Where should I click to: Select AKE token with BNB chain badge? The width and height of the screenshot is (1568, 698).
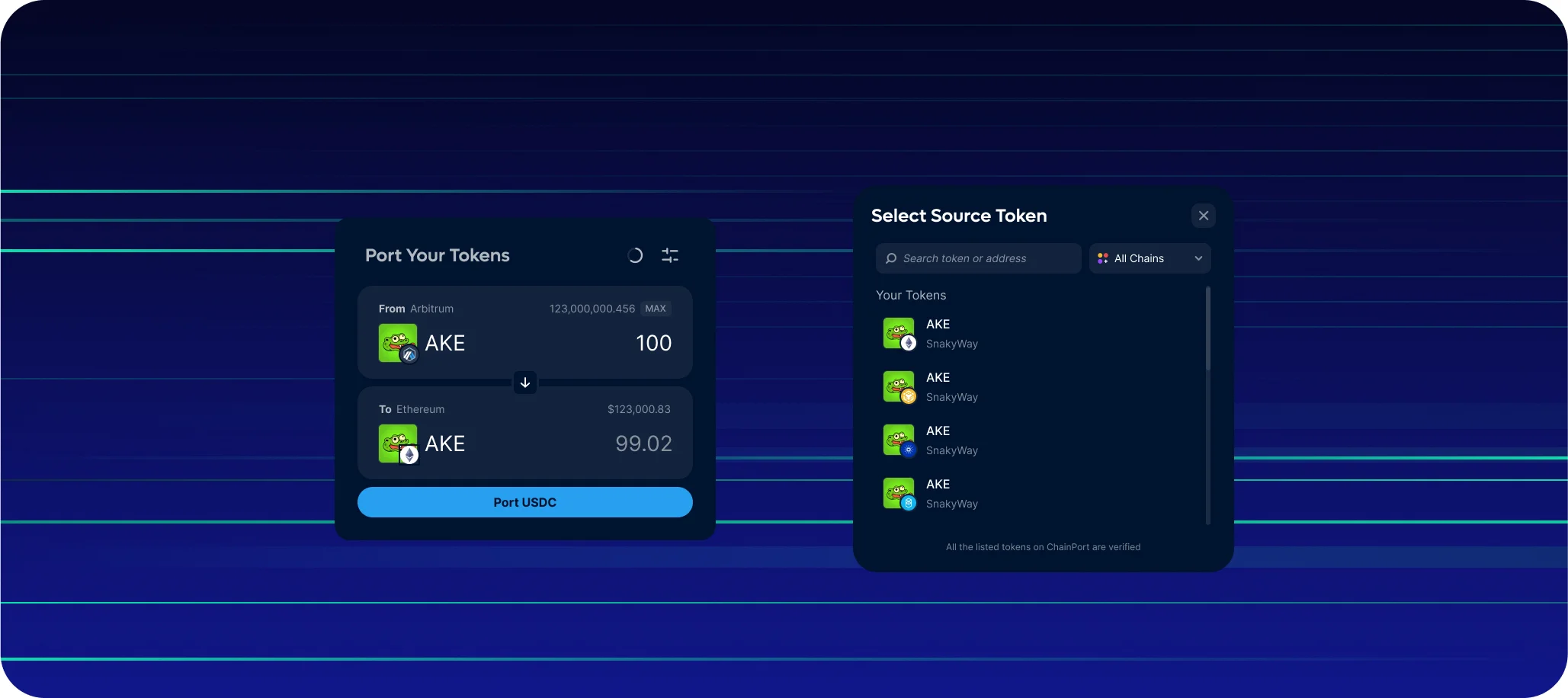pos(1041,387)
